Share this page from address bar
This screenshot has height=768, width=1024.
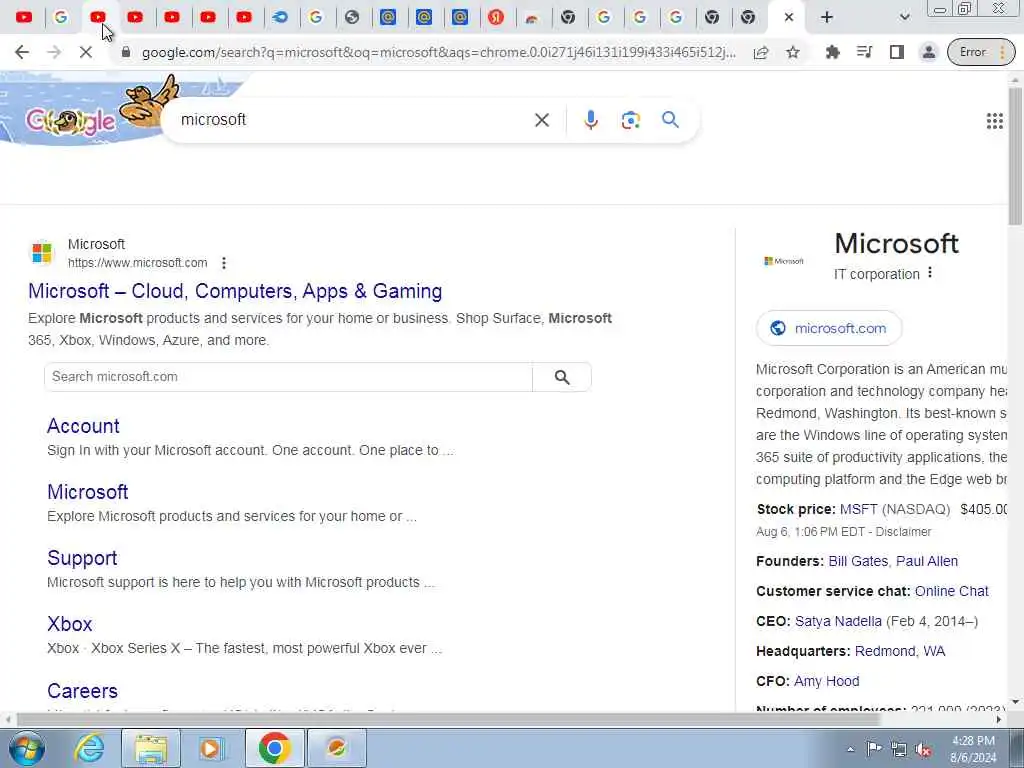pyautogui.click(x=761, y=52)
